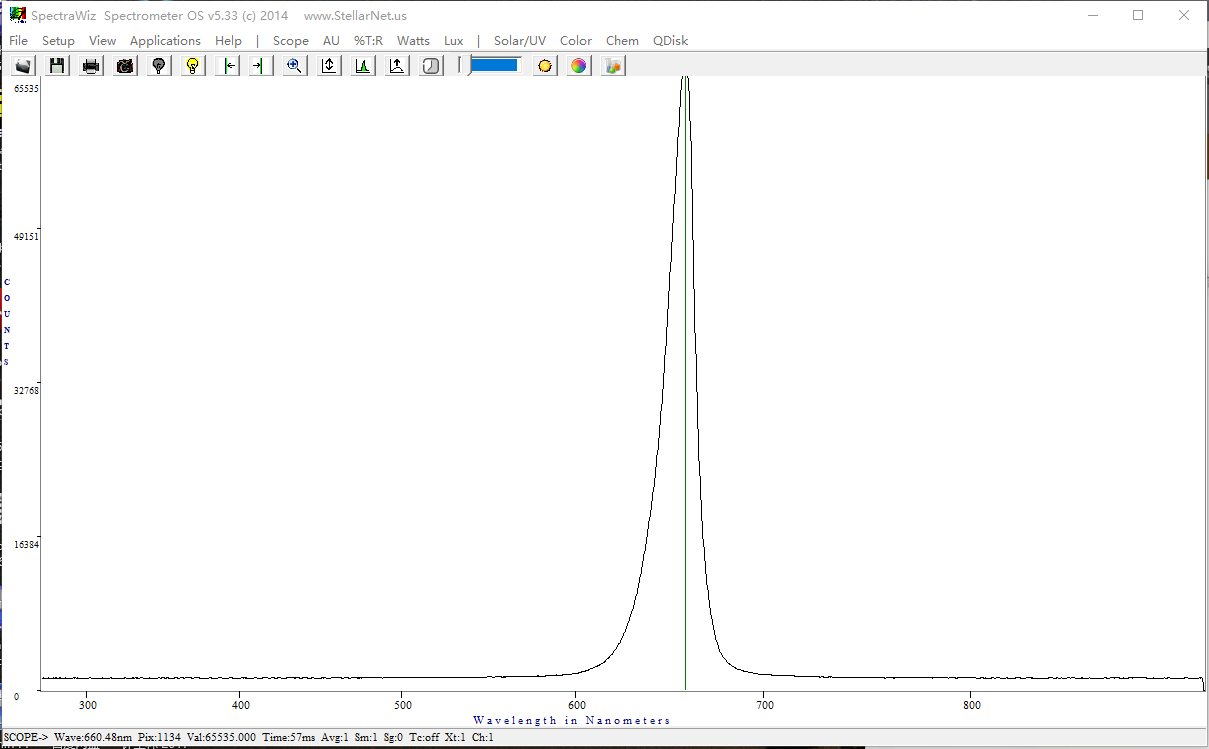Take dark reference with dark bulb icon
Viewport: 1209px width, 749px height.
158,66
